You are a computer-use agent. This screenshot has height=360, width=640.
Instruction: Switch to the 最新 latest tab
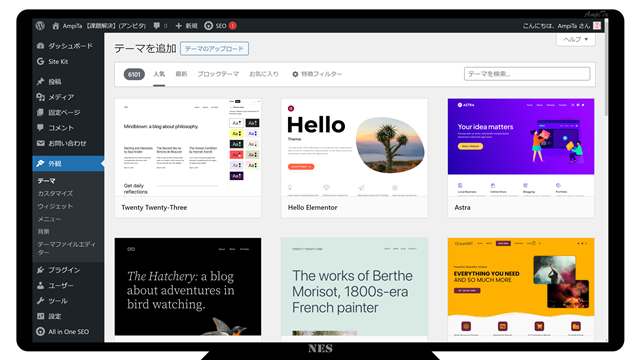(x=181, y=74)
